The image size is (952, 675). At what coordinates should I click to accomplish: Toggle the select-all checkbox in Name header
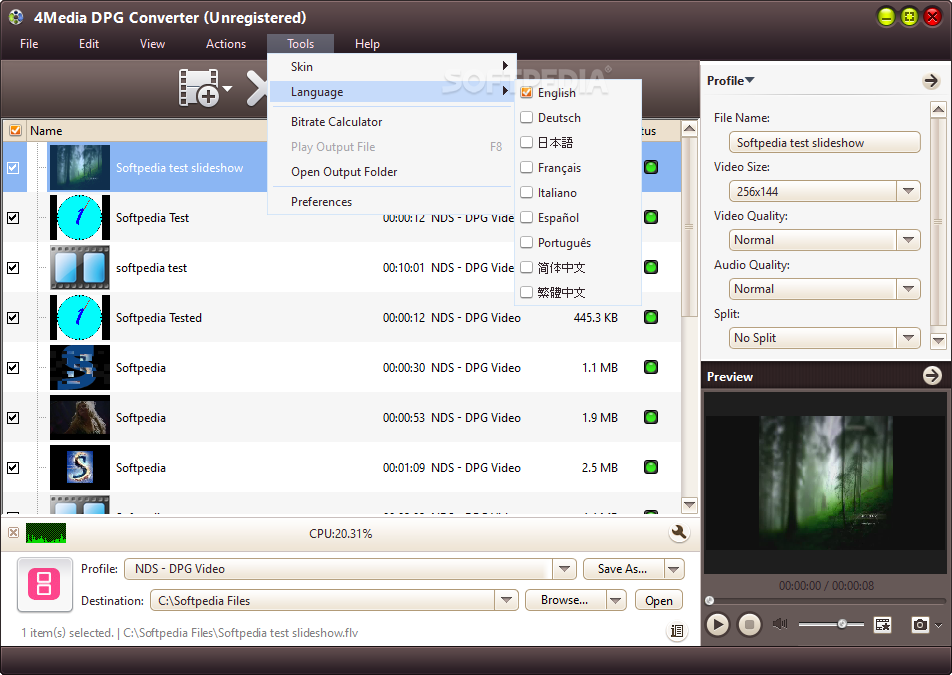pyautogui.click(x=15, y=131)
